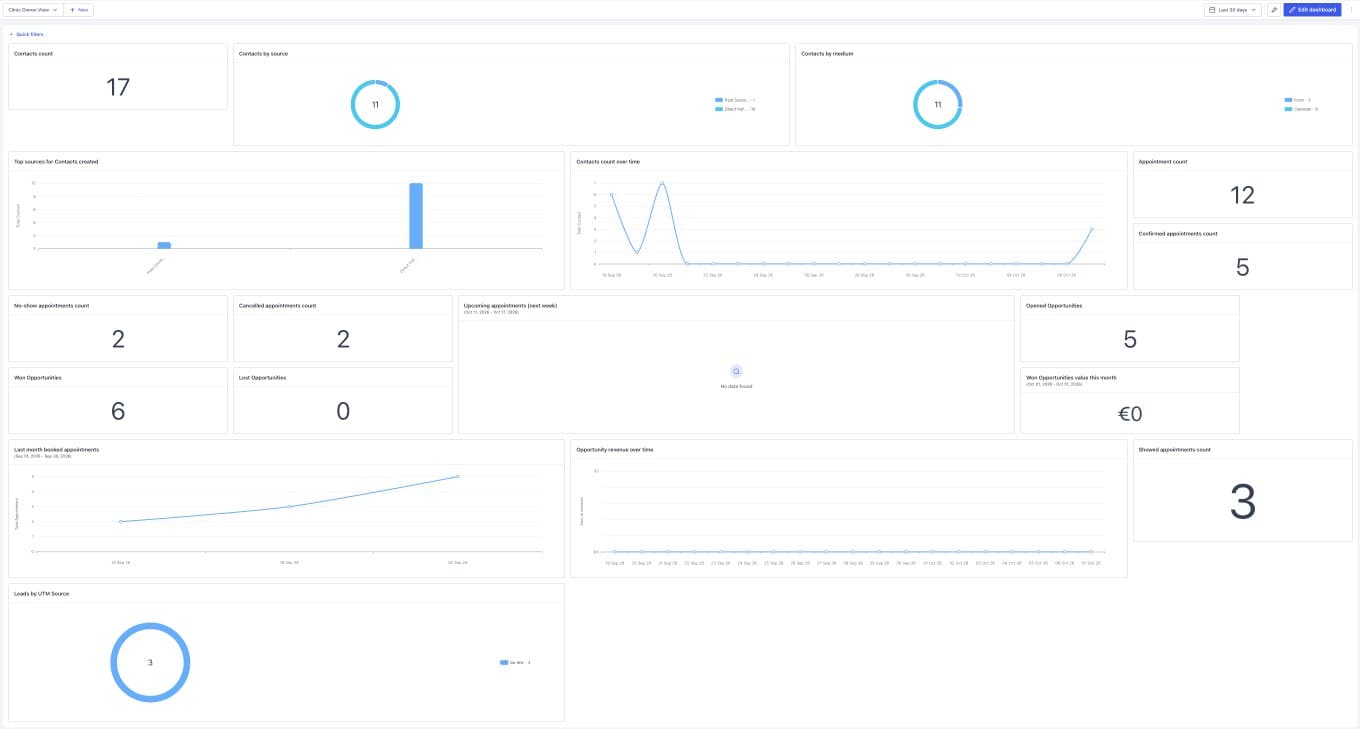
Task: Click the final data point of Contacts count over time
Action: click(x=1092, y=229)
